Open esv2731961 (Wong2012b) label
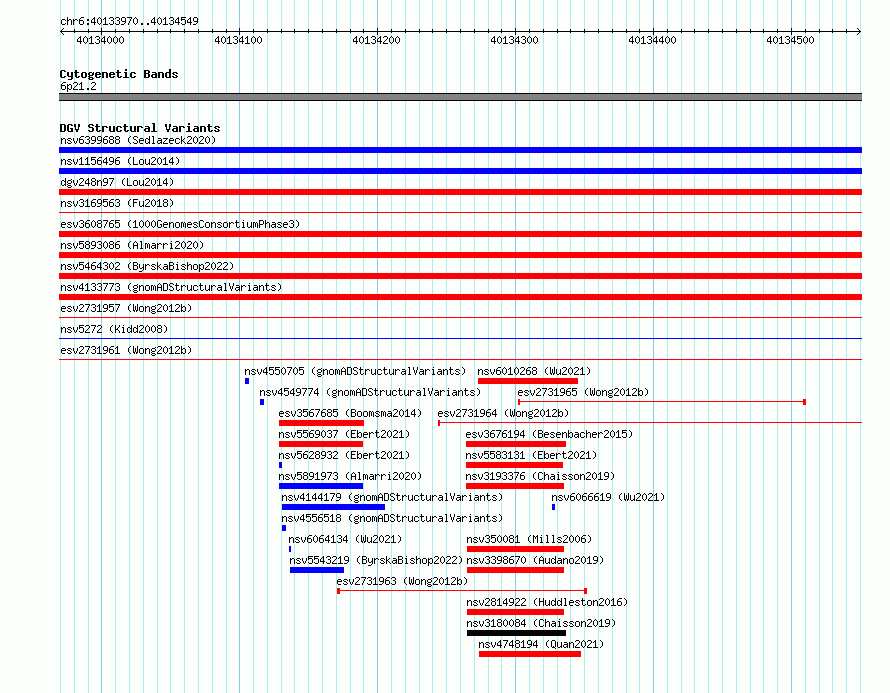 [126, 350]
